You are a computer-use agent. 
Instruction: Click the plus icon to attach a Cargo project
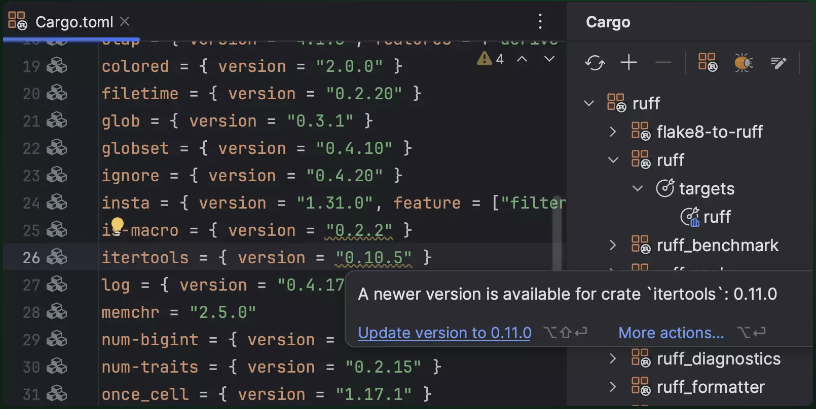click(629, 63)
